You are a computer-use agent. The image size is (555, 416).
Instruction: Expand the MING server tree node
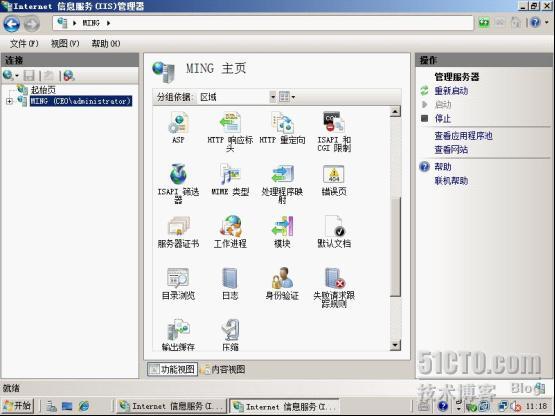tap(9, 101)
